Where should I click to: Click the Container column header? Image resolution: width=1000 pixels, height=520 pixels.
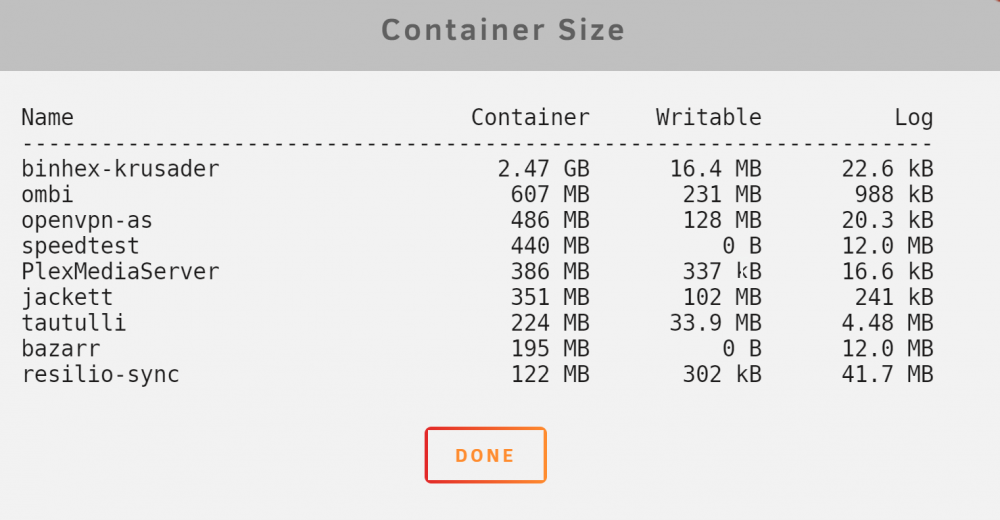[530, 117]
